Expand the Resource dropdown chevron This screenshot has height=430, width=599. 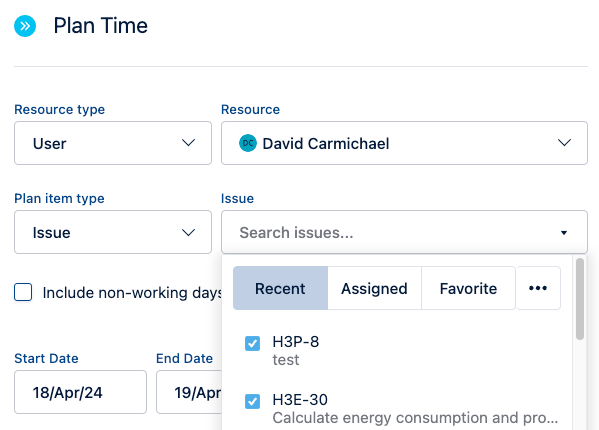564,143
